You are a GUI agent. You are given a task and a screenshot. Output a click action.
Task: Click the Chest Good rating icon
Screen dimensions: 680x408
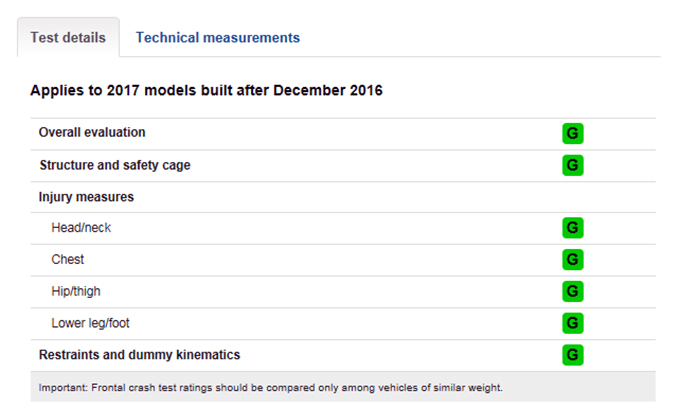(x=572, y=259)
